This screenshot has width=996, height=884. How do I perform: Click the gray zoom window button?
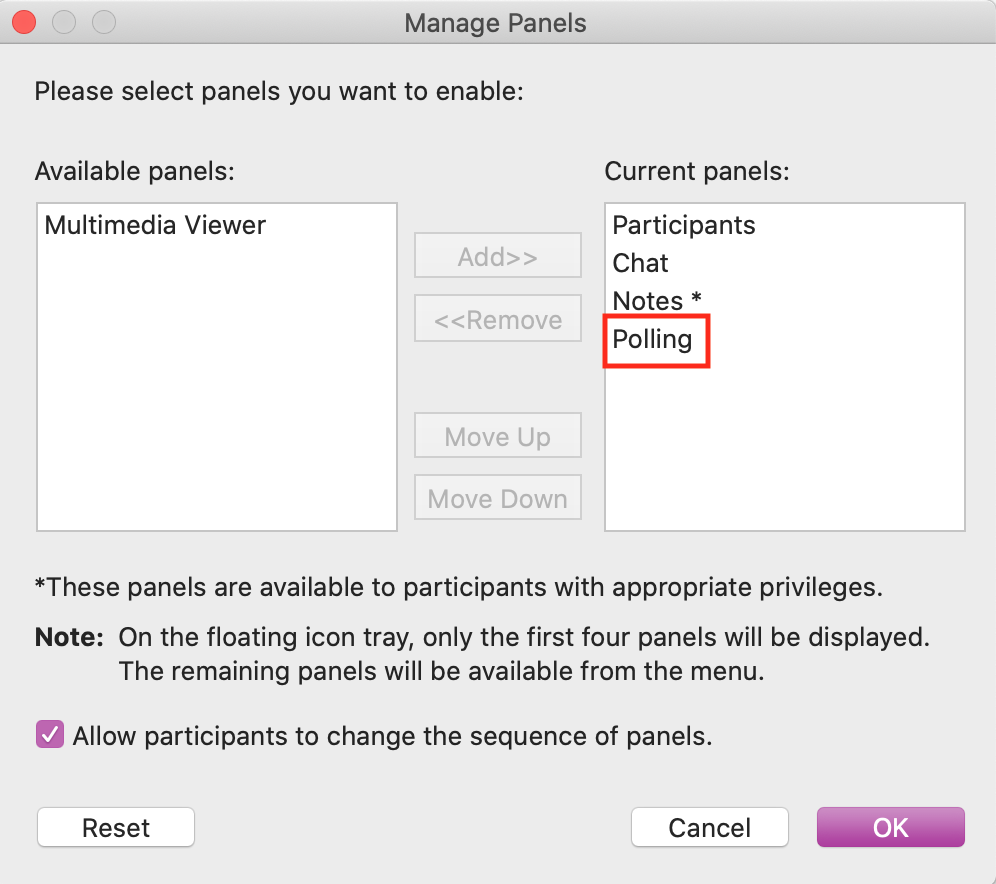point(103,21)
